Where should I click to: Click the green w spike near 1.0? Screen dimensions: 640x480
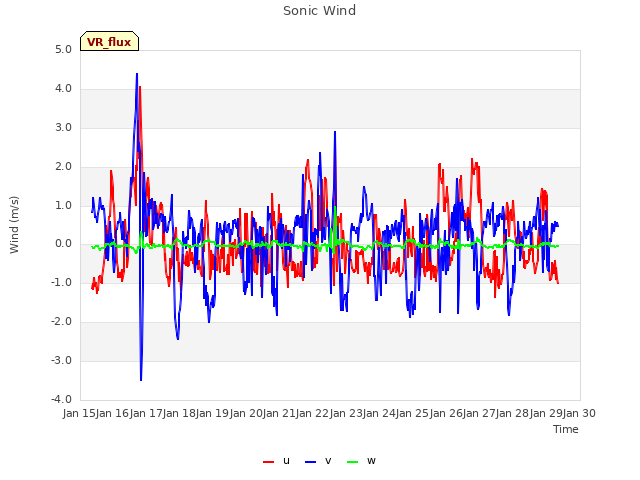335,206
